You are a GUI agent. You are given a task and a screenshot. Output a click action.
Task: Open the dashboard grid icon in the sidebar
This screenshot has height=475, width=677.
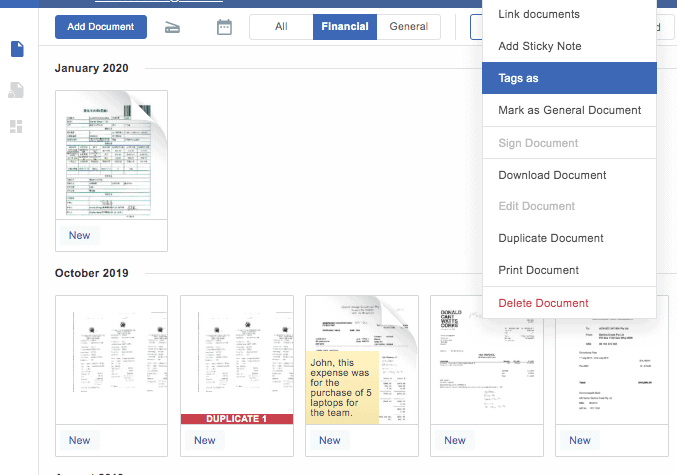click(17, 126)
